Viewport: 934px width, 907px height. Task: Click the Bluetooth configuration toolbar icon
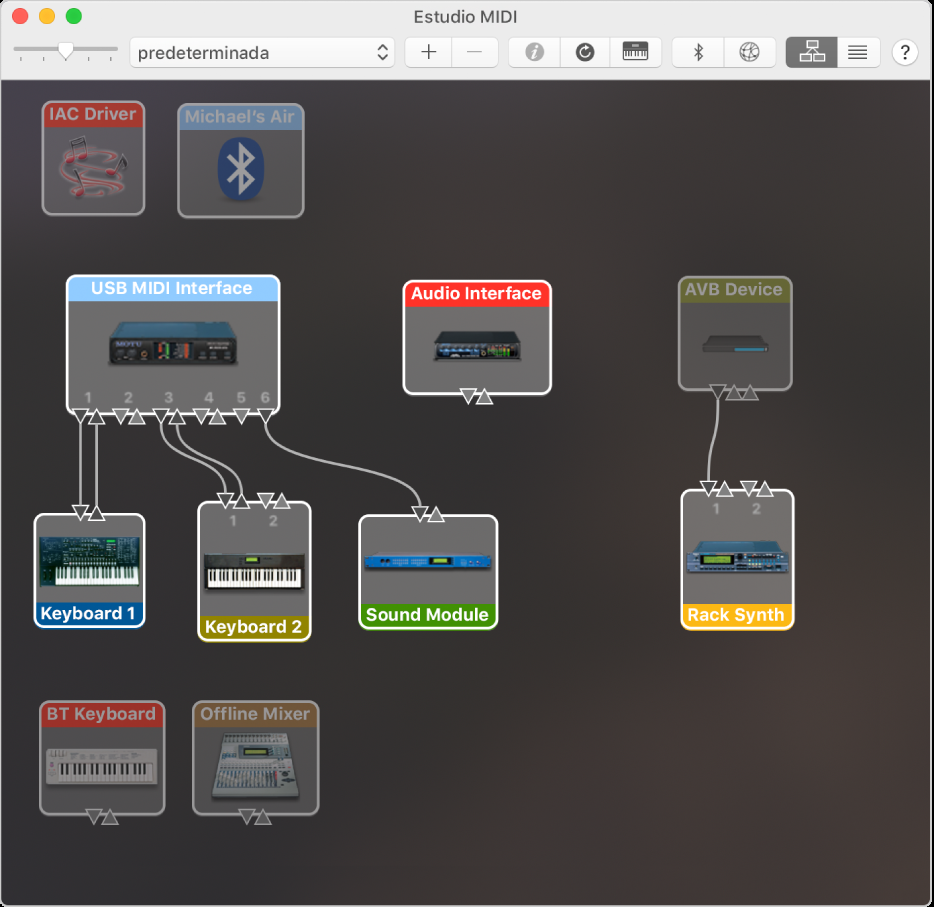tap(699, 53)
